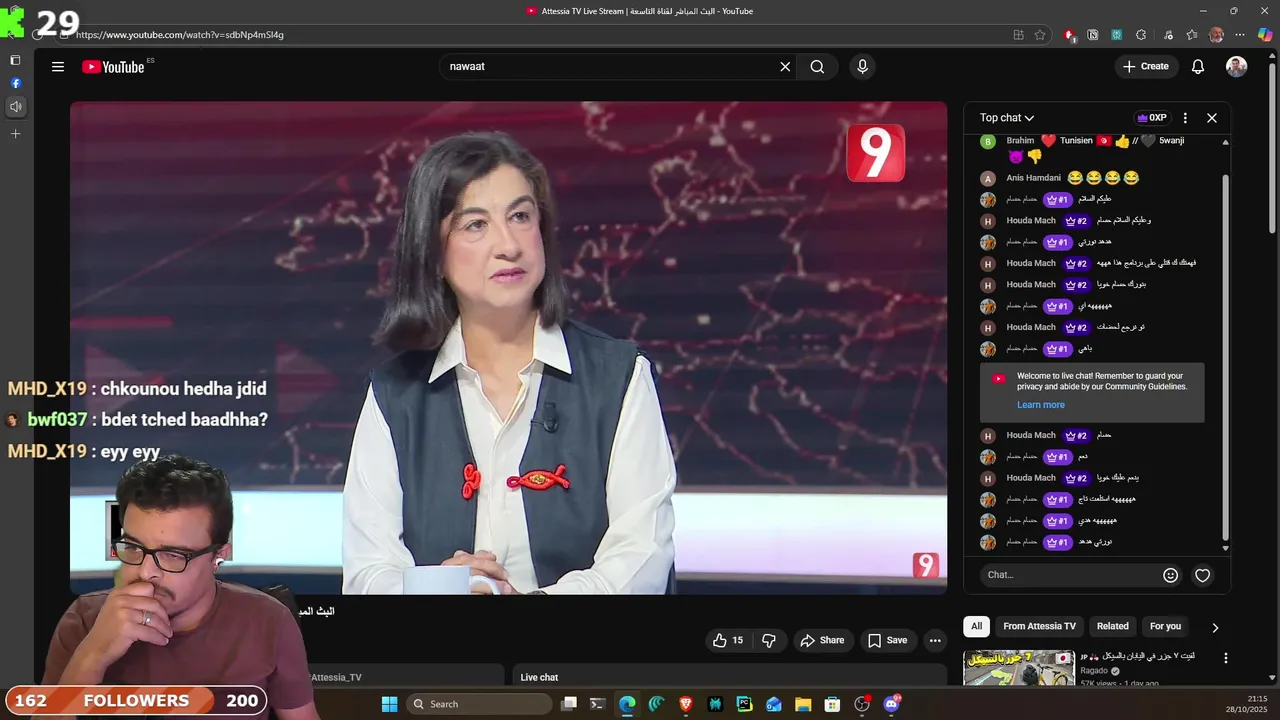Open the browser Extensions puzzle icon

point(1141,35)
